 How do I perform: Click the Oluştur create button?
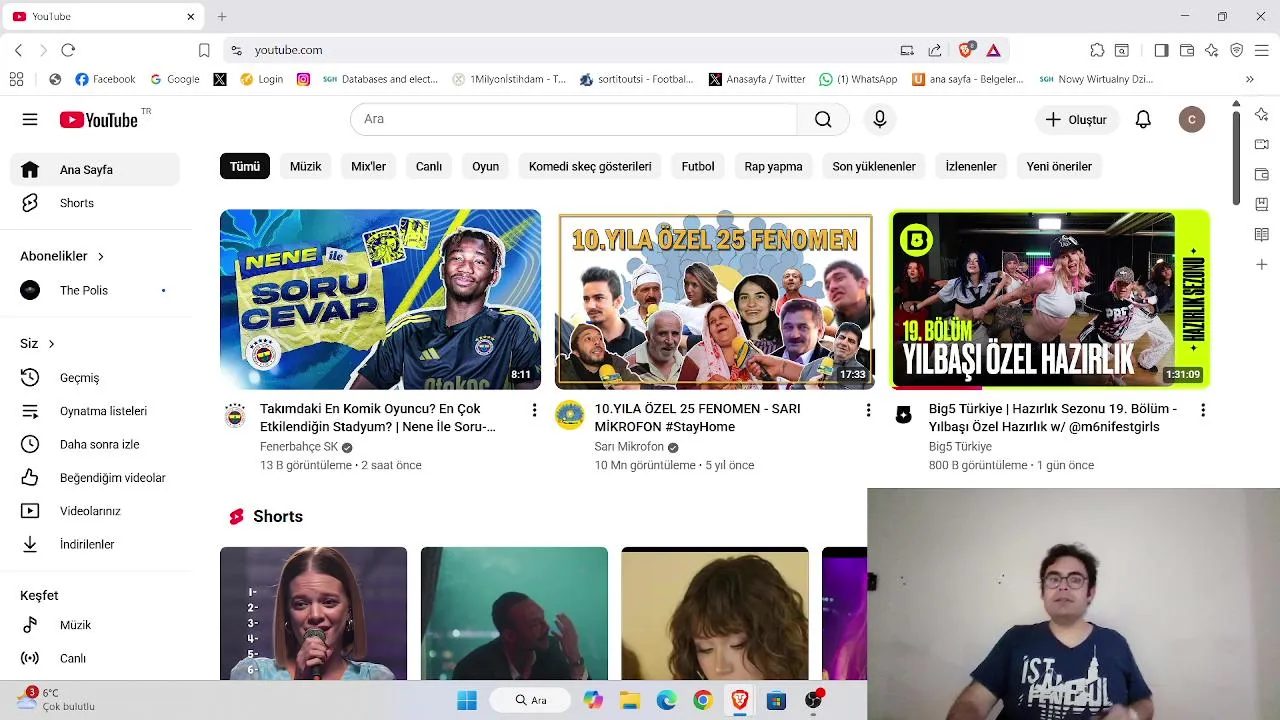click(1076, 119)
